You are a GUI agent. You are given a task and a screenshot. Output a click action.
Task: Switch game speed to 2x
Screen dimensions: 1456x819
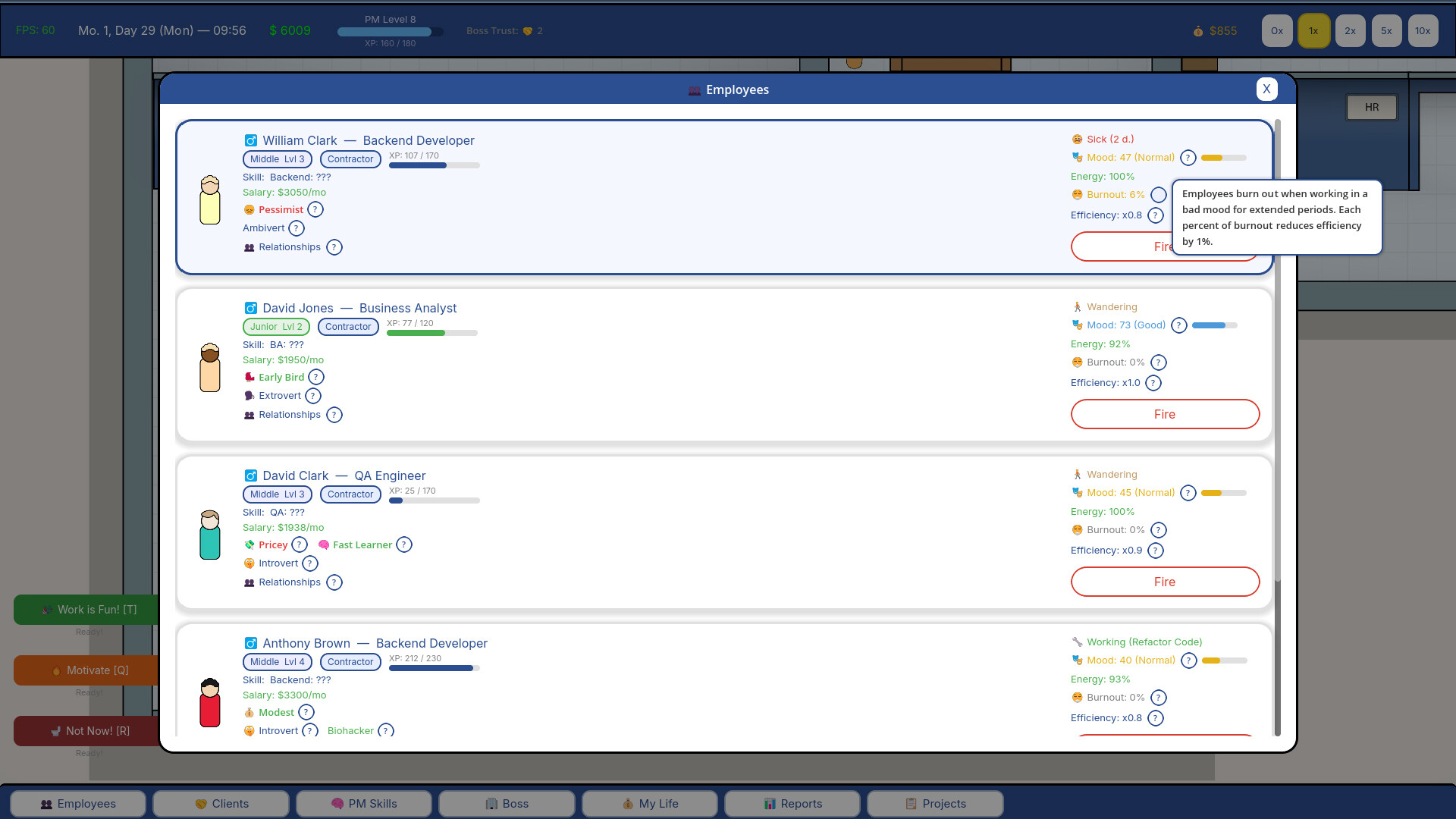[x=1350, y=31]
